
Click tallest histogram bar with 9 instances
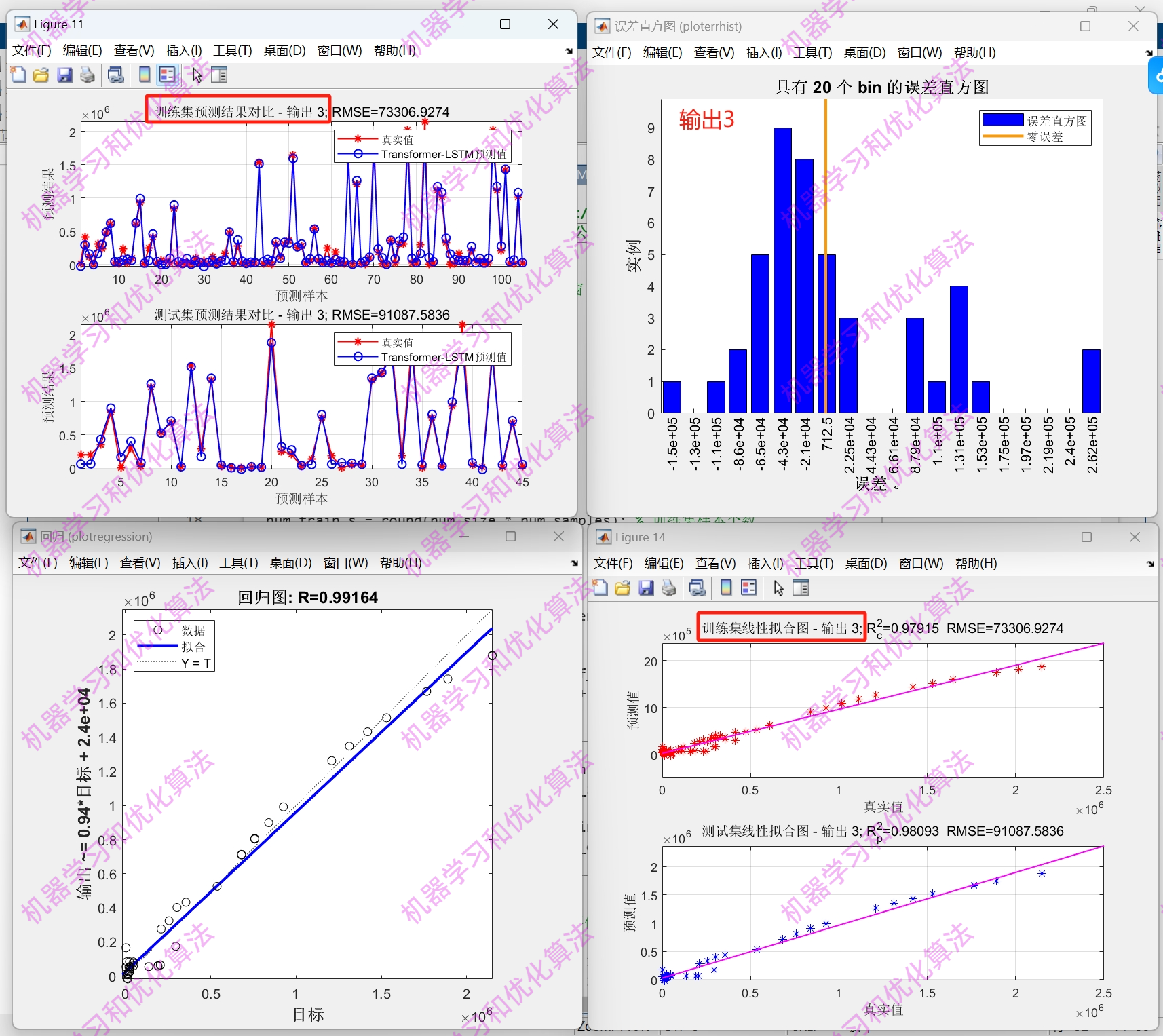782,270
